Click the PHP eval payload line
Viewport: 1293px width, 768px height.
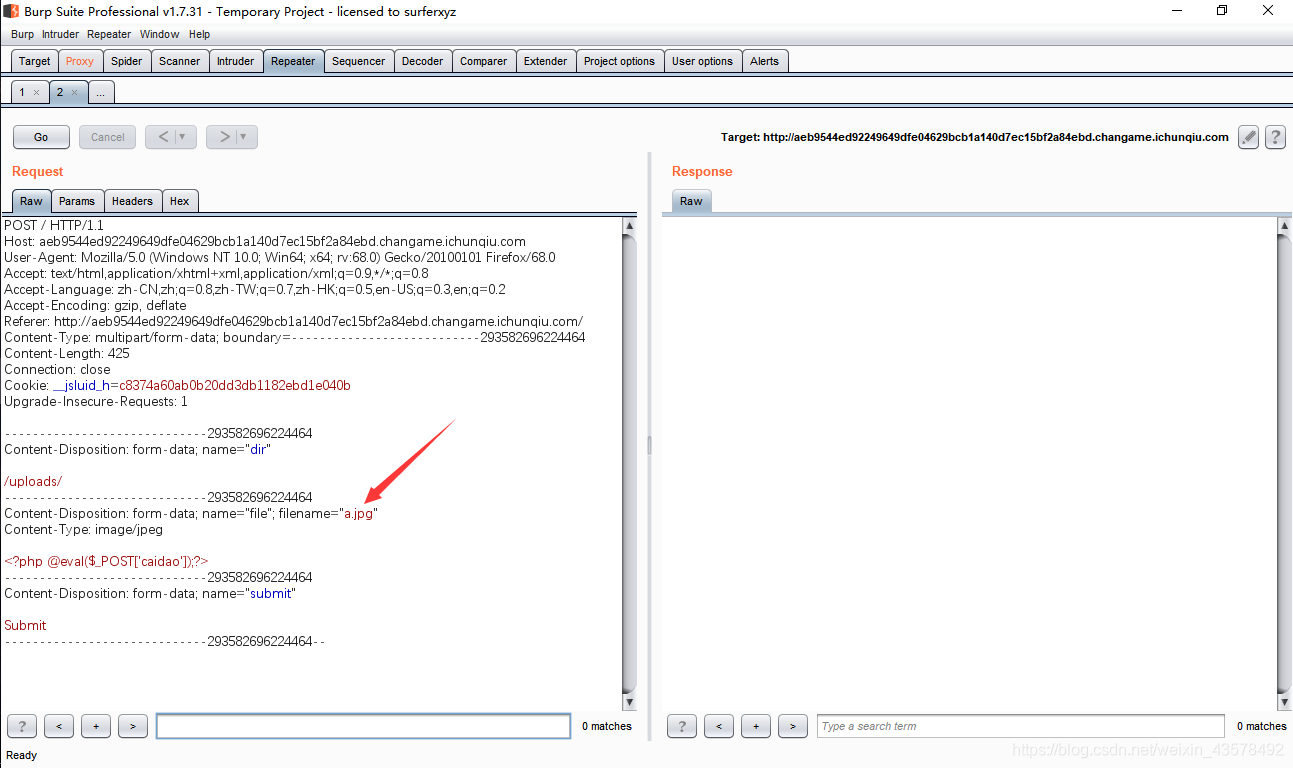point(106,561)
